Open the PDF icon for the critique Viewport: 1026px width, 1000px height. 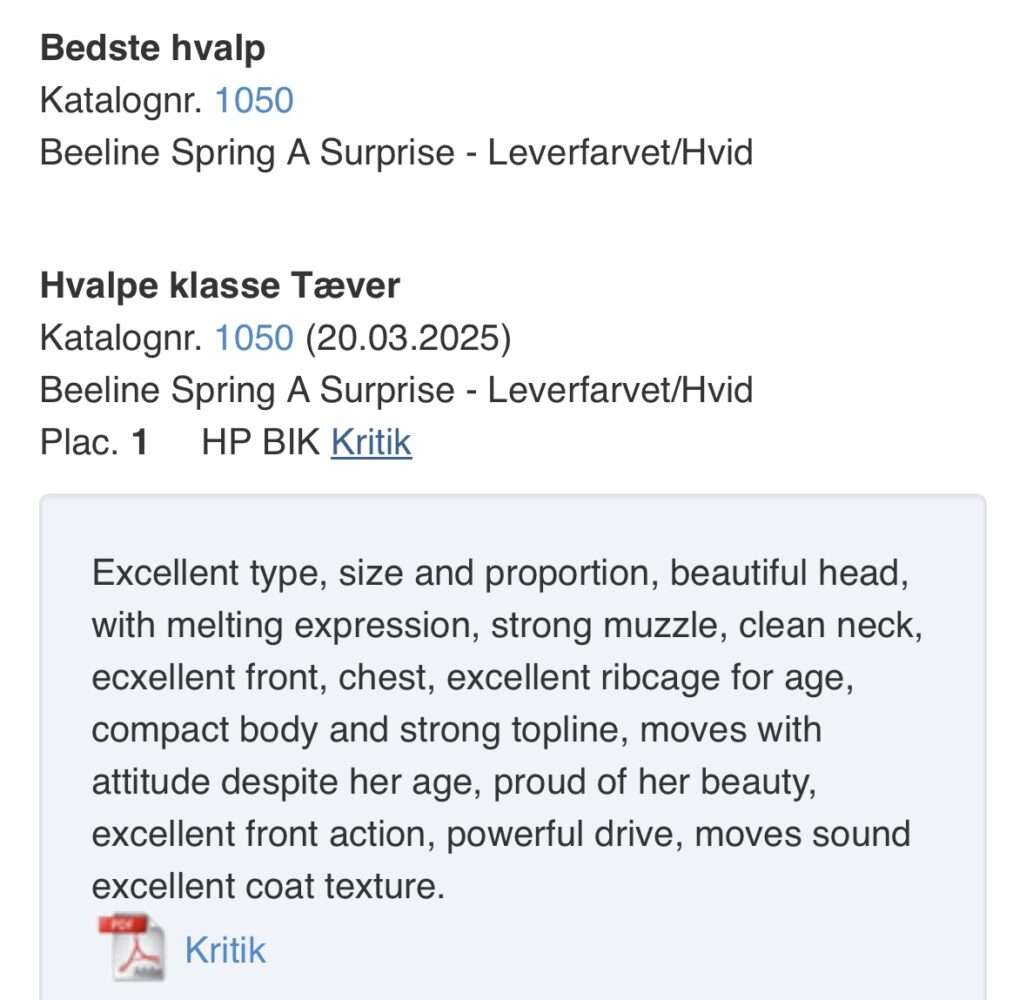click(130, 948)
